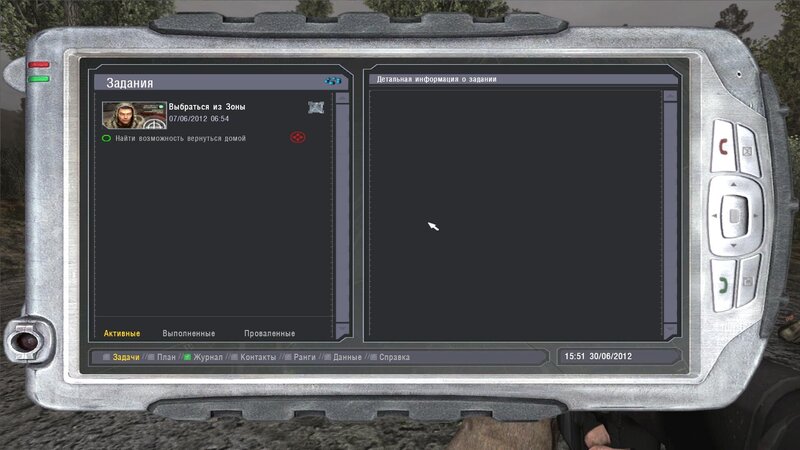Open the Журнал tab
The width and height of the screenshot is (800, 450).
point(208,357)
